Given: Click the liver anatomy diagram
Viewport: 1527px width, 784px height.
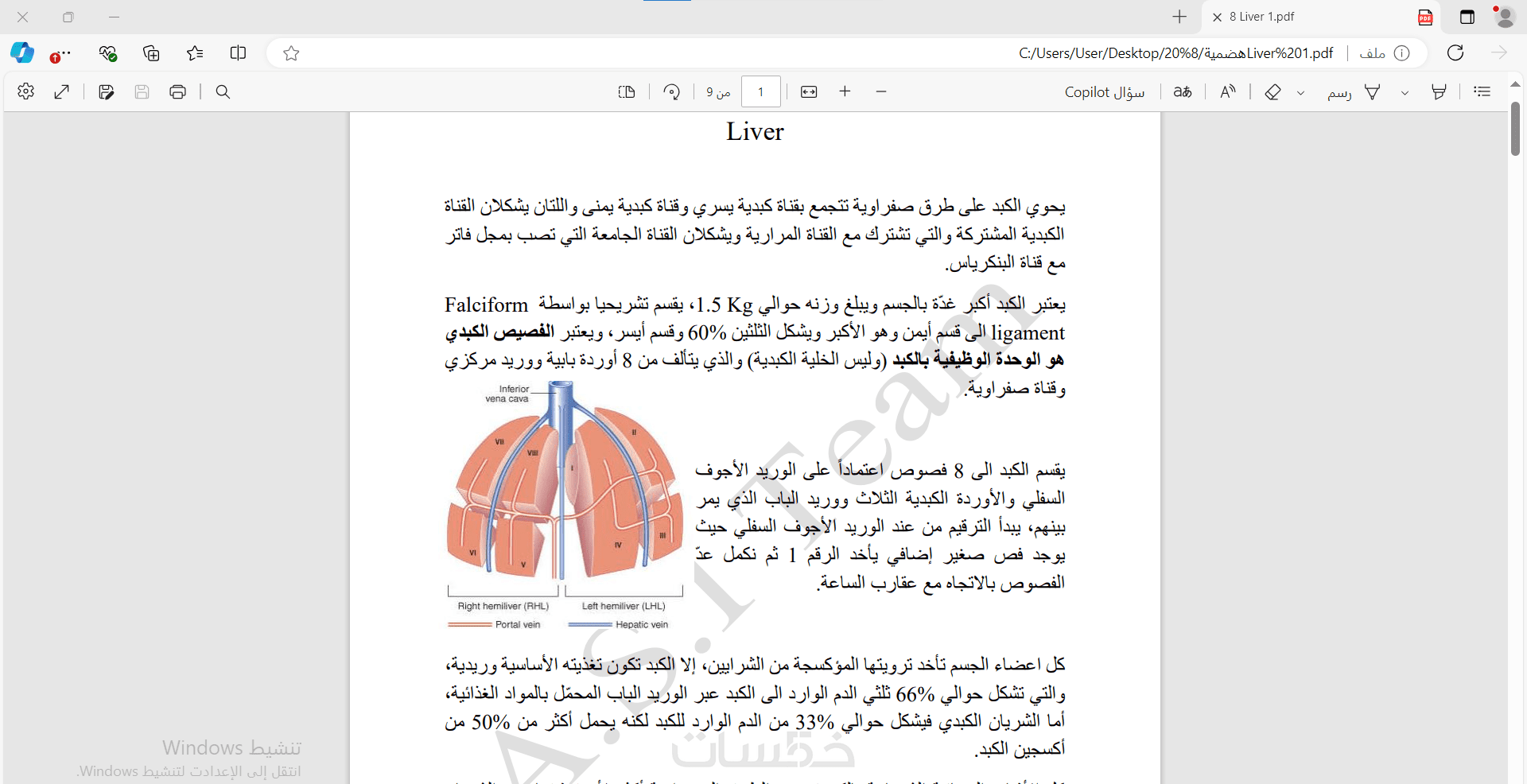Looking at the screenshot, I should coord(564,506).
